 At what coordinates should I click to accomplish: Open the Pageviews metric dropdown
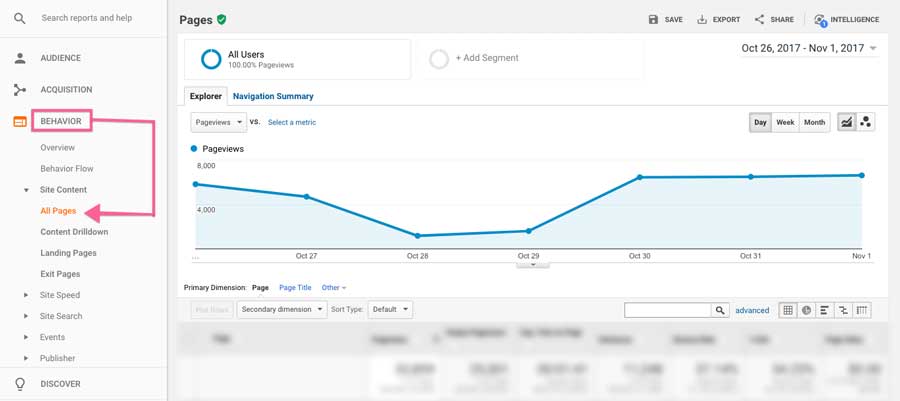(x=218, y=122)
